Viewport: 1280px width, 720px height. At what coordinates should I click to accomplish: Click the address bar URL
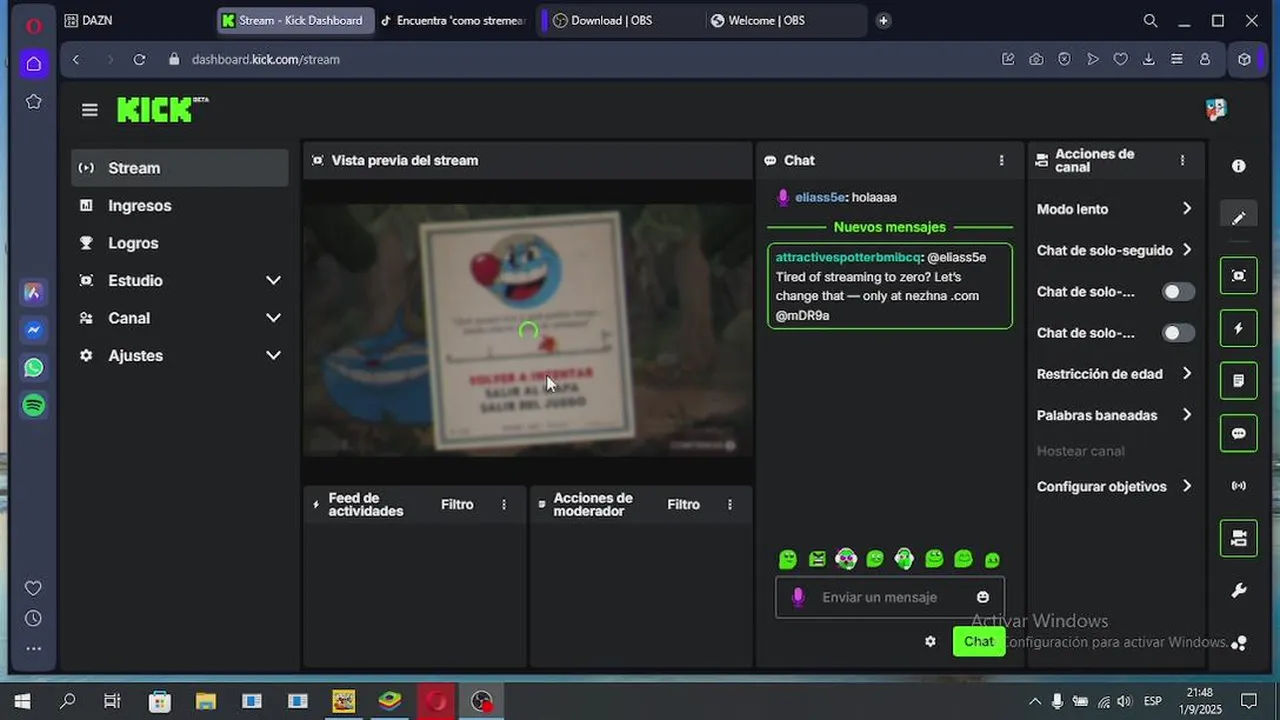point(266,59)
